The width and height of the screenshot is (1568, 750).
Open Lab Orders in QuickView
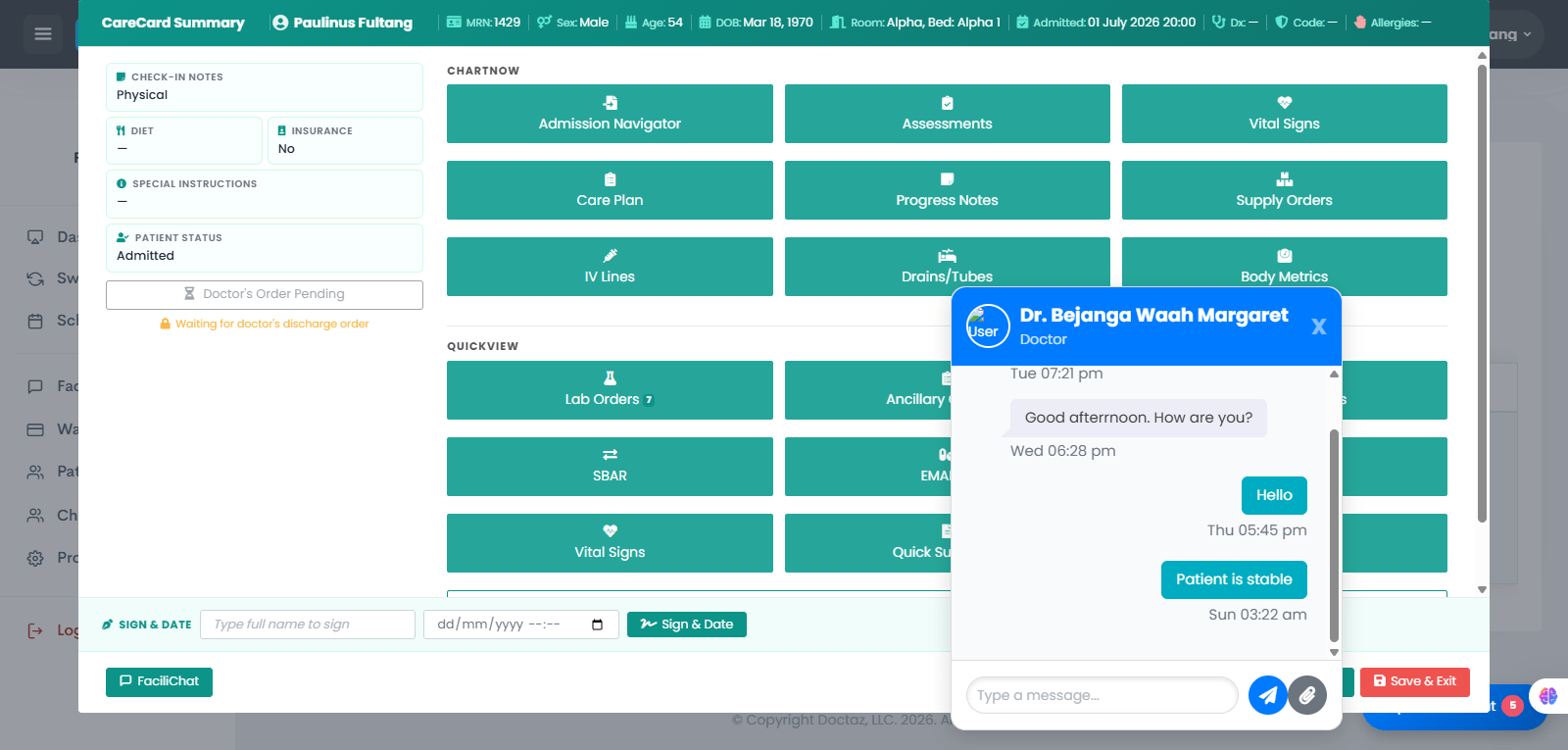(x=610, y=390)
